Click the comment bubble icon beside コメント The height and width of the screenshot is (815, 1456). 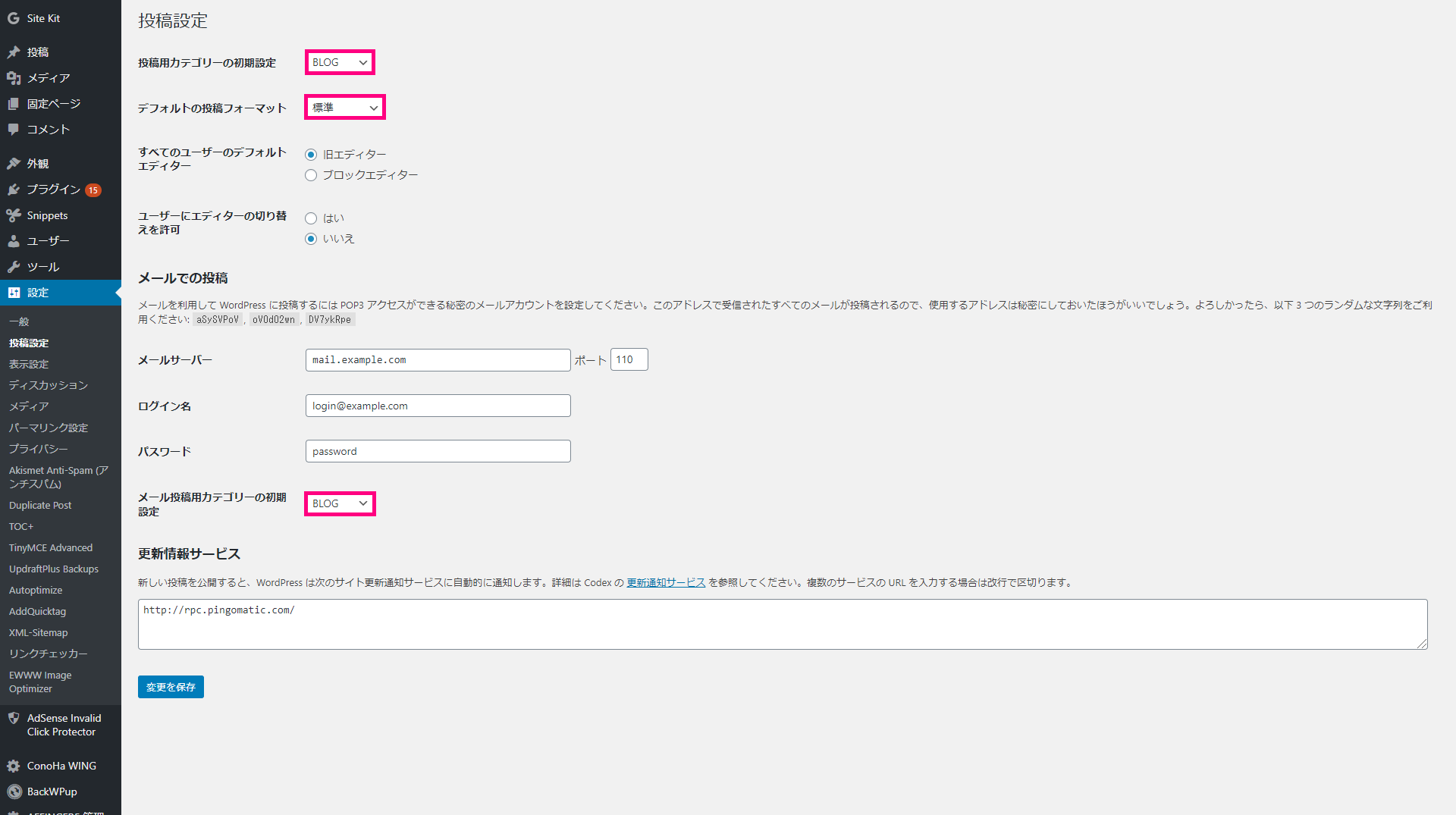tap(14, 130)
